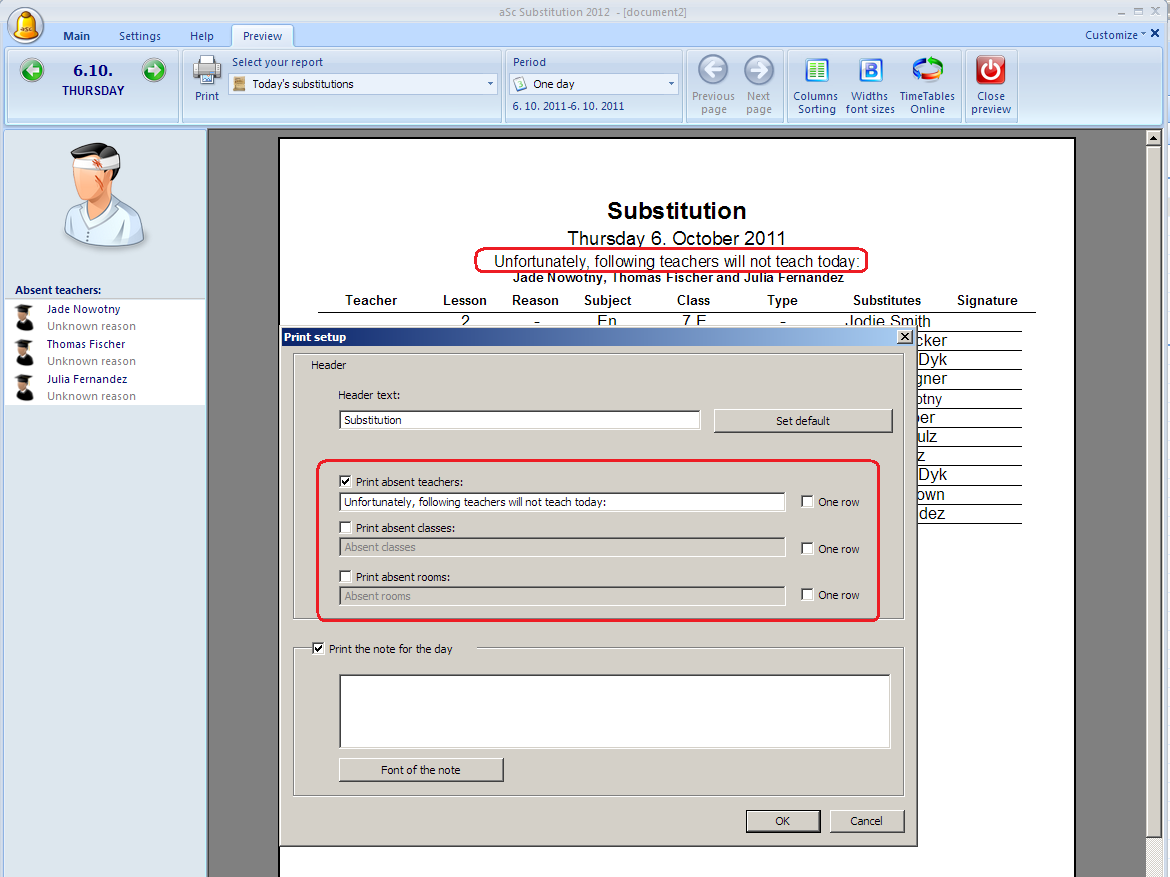Click the teacher icon beside Thomas Fischer

(25, 352)
